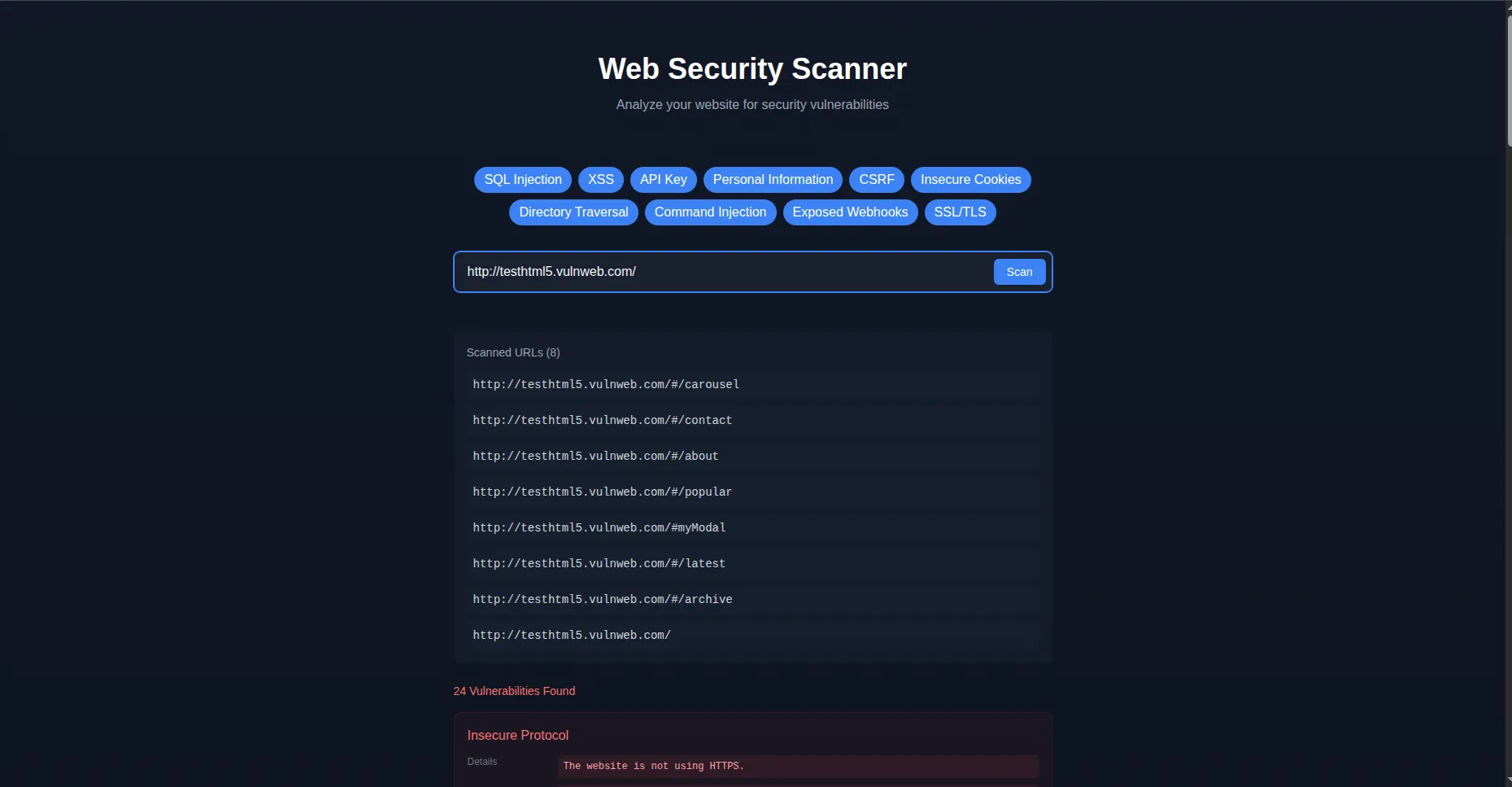This screenshot has width=1512, height=787.
Task: Select the about scanned URL entry
Action: pos(595,456)
